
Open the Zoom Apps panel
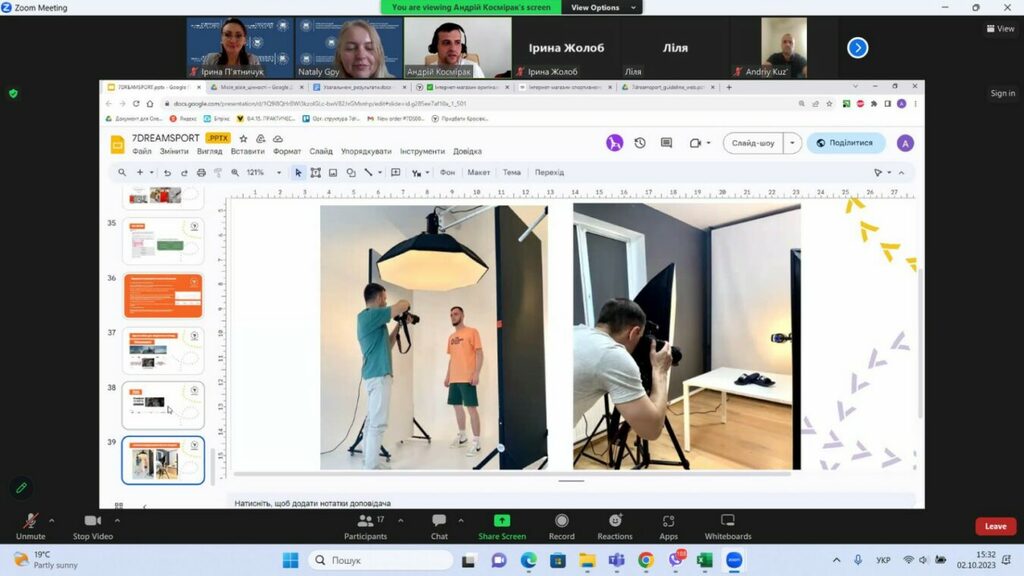668,521
